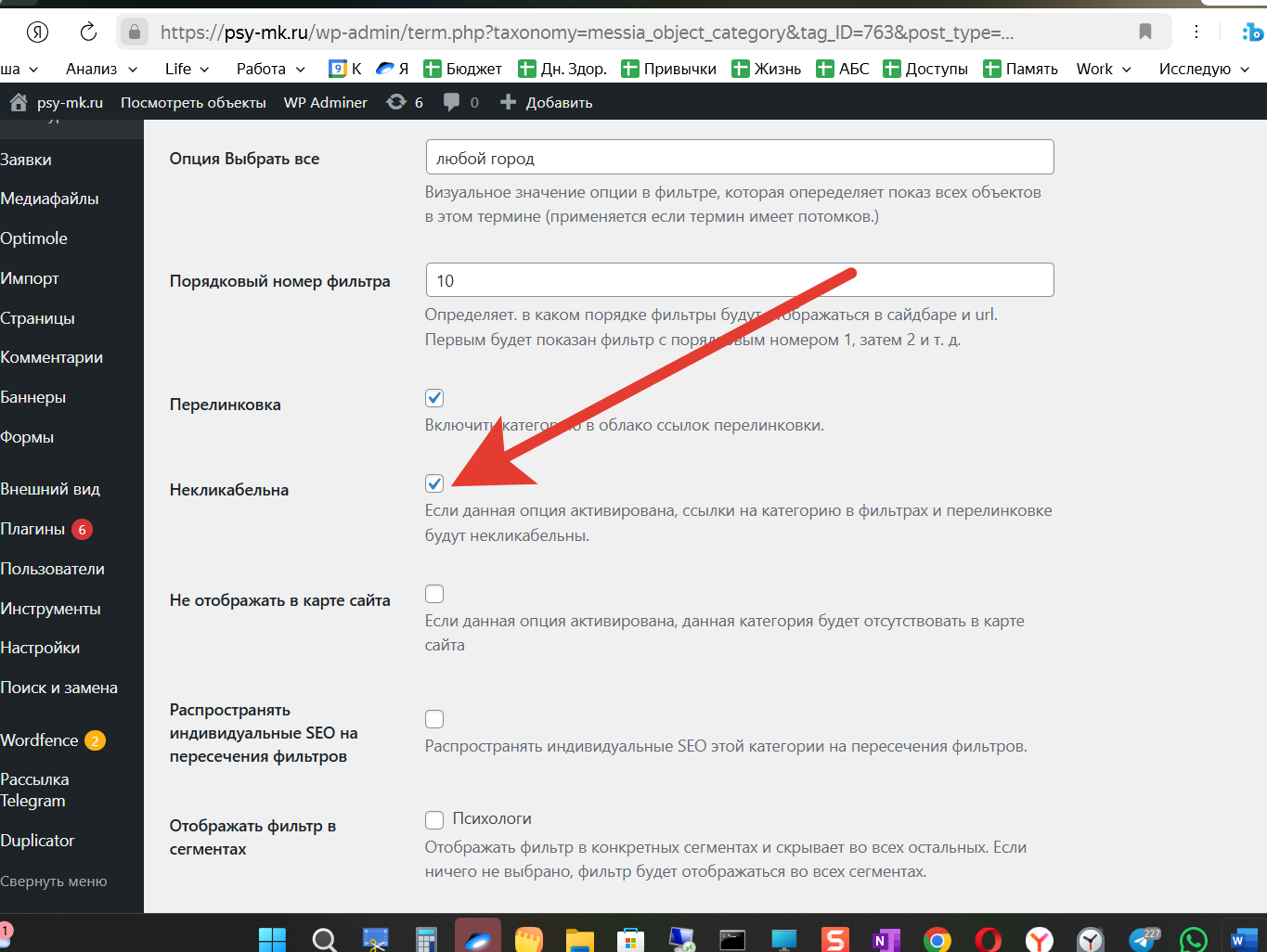Viewport: 1267px width, 952px height.
Task: Open Opera browser from the taskbar
Action: click(x=989, y=939)
